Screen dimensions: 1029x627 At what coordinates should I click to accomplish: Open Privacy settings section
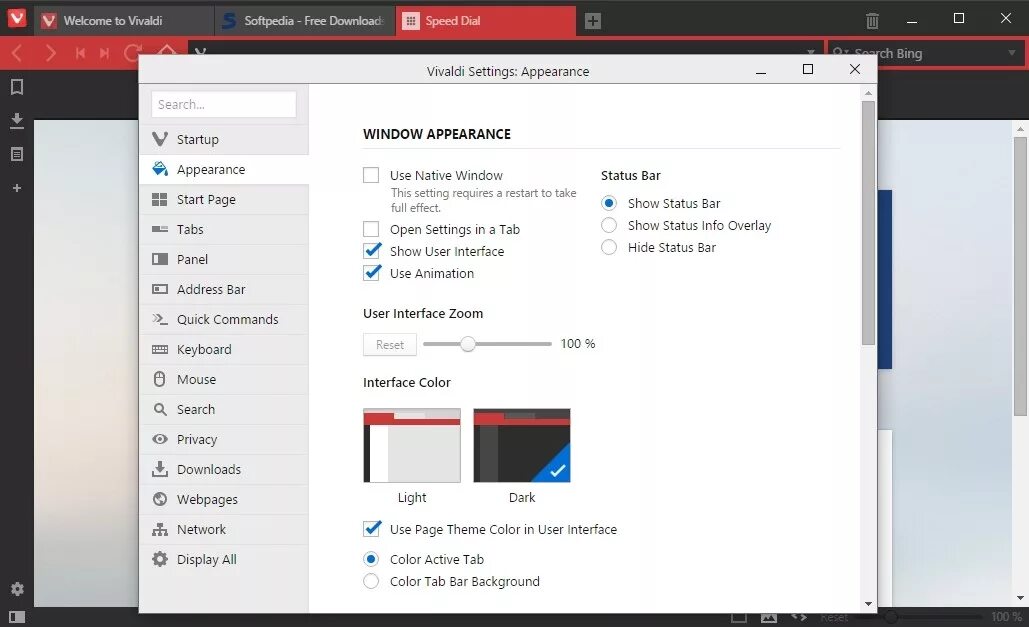pyautogui.click(x=224, y=439)
